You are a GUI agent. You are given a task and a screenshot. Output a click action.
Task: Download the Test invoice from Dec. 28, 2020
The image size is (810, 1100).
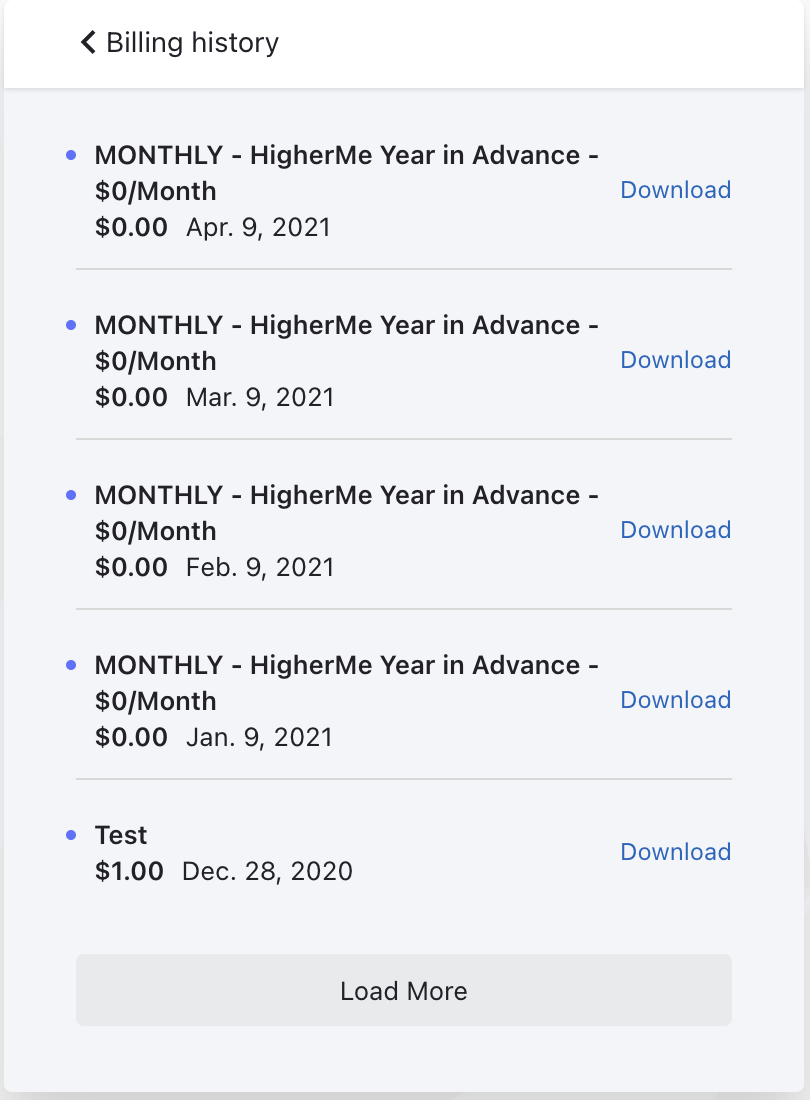675,852
